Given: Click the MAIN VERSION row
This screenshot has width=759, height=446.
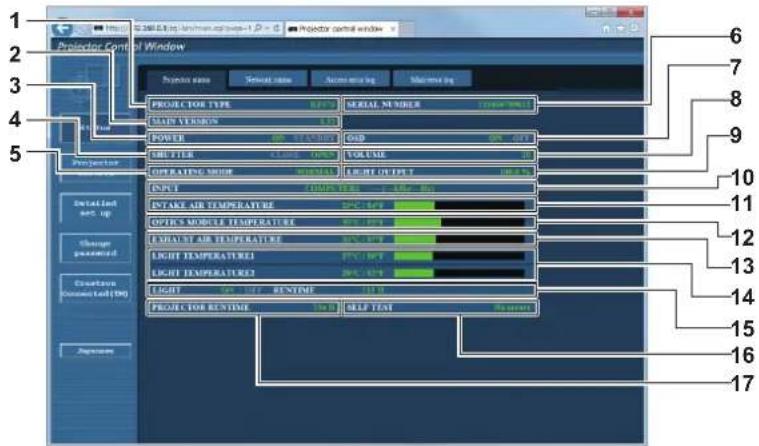Looking at the screenshot, I should pos(243,122).
